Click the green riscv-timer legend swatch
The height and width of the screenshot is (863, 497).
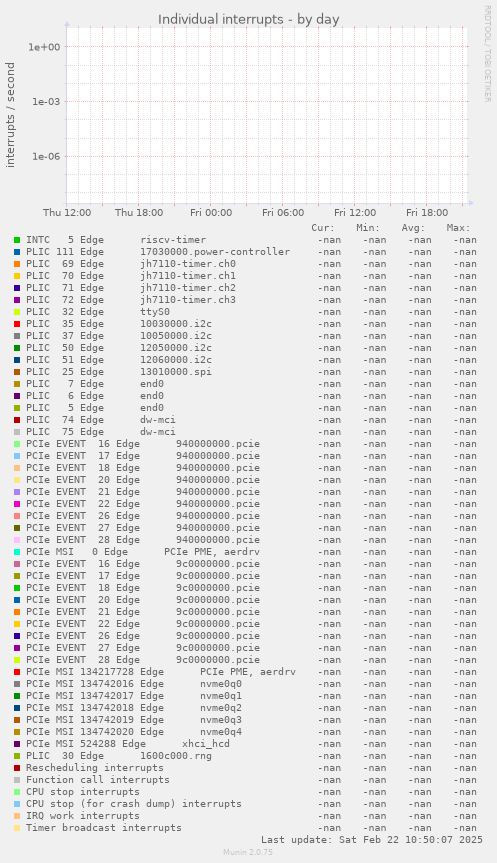17,240
